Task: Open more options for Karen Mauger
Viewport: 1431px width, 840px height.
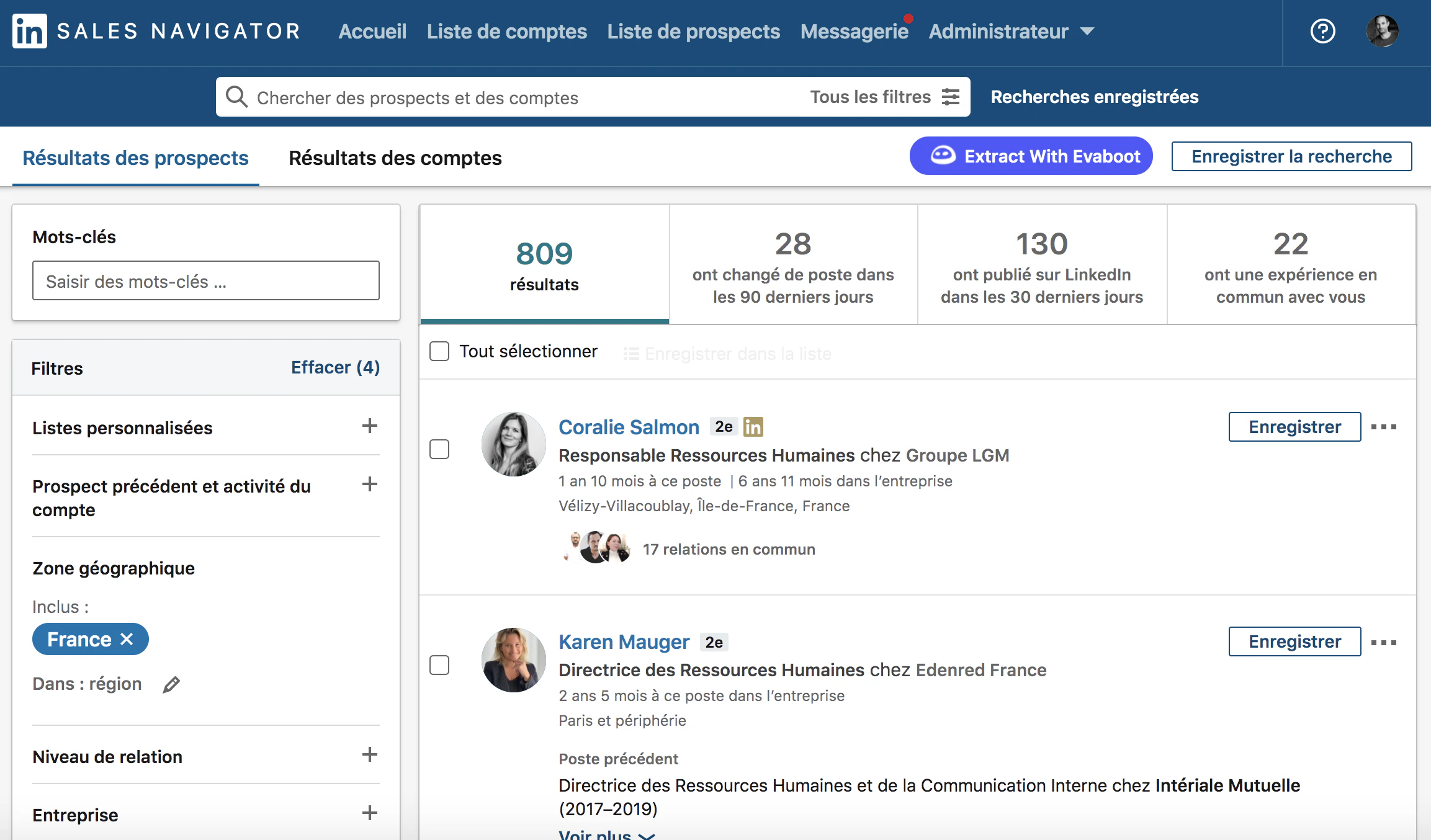Action: coord(1383,642)
